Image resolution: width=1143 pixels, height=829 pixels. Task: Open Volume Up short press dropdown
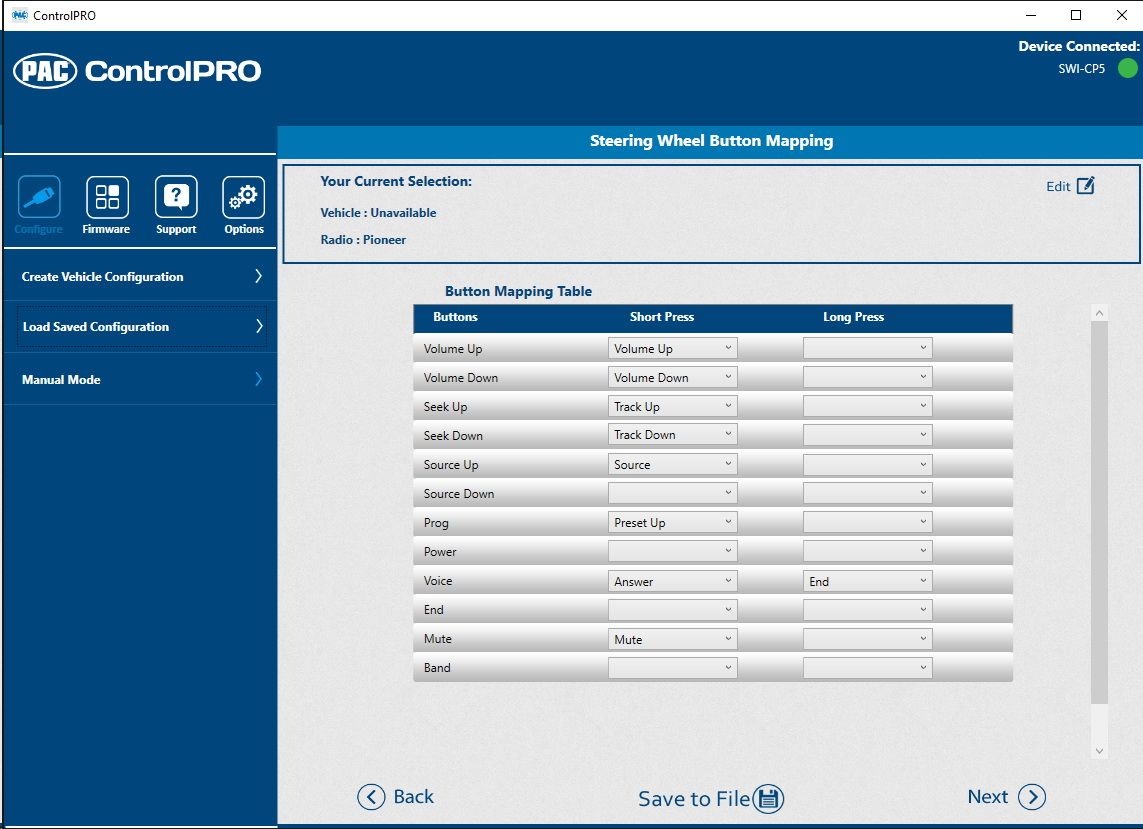[672, 348]
